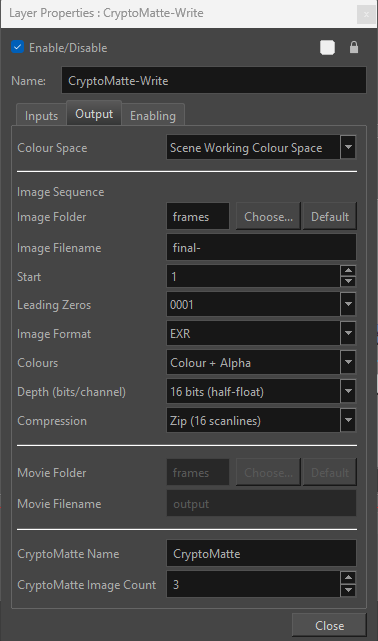Click Choose button for Image Folder

tap(268, 216)
